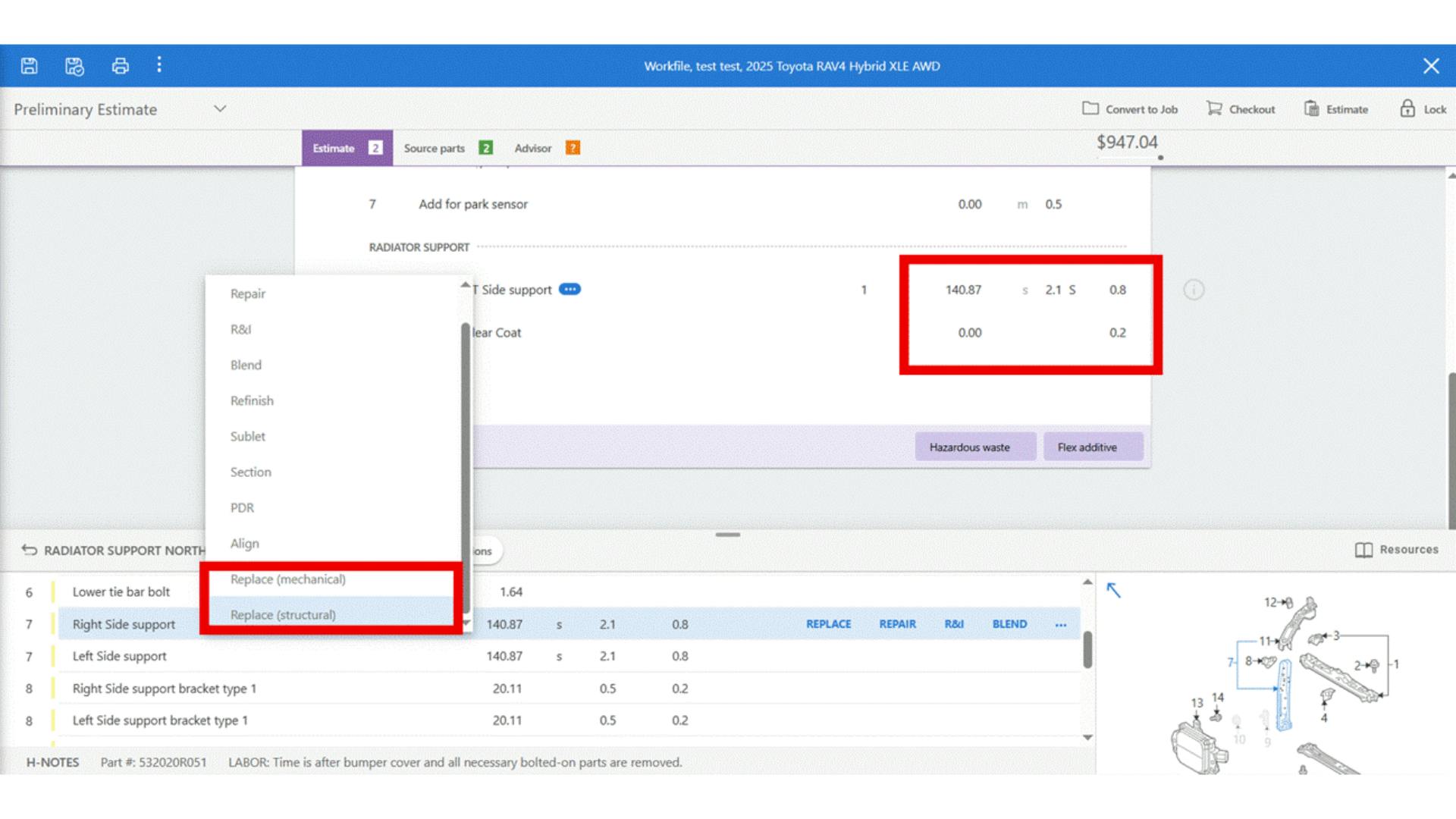Select Replace (structural) from the context menu
The image size is (1456, 819).
284,615
